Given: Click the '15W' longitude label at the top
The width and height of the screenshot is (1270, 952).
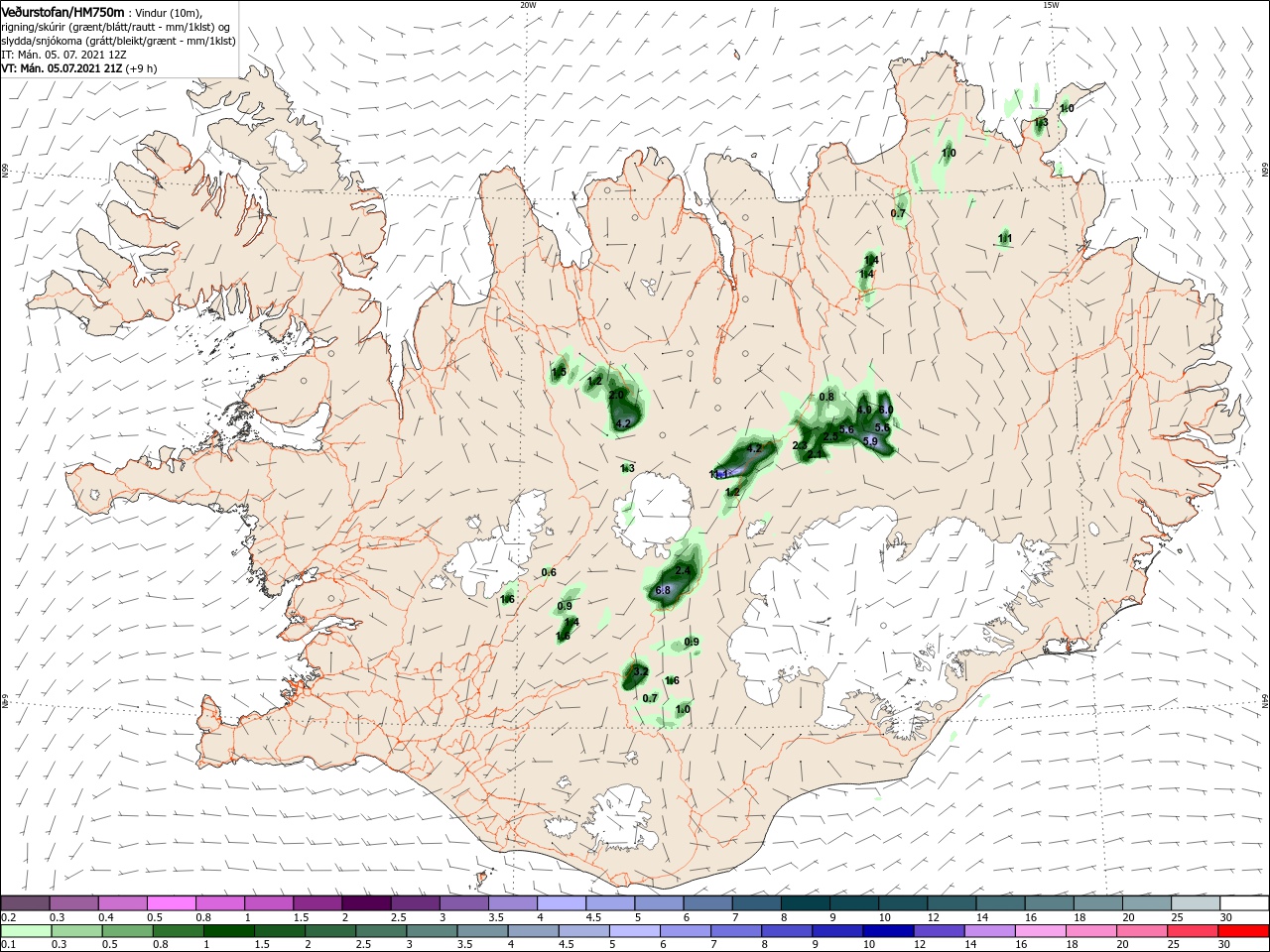Looking at the screenshot, I should (x=1050, y=4).
